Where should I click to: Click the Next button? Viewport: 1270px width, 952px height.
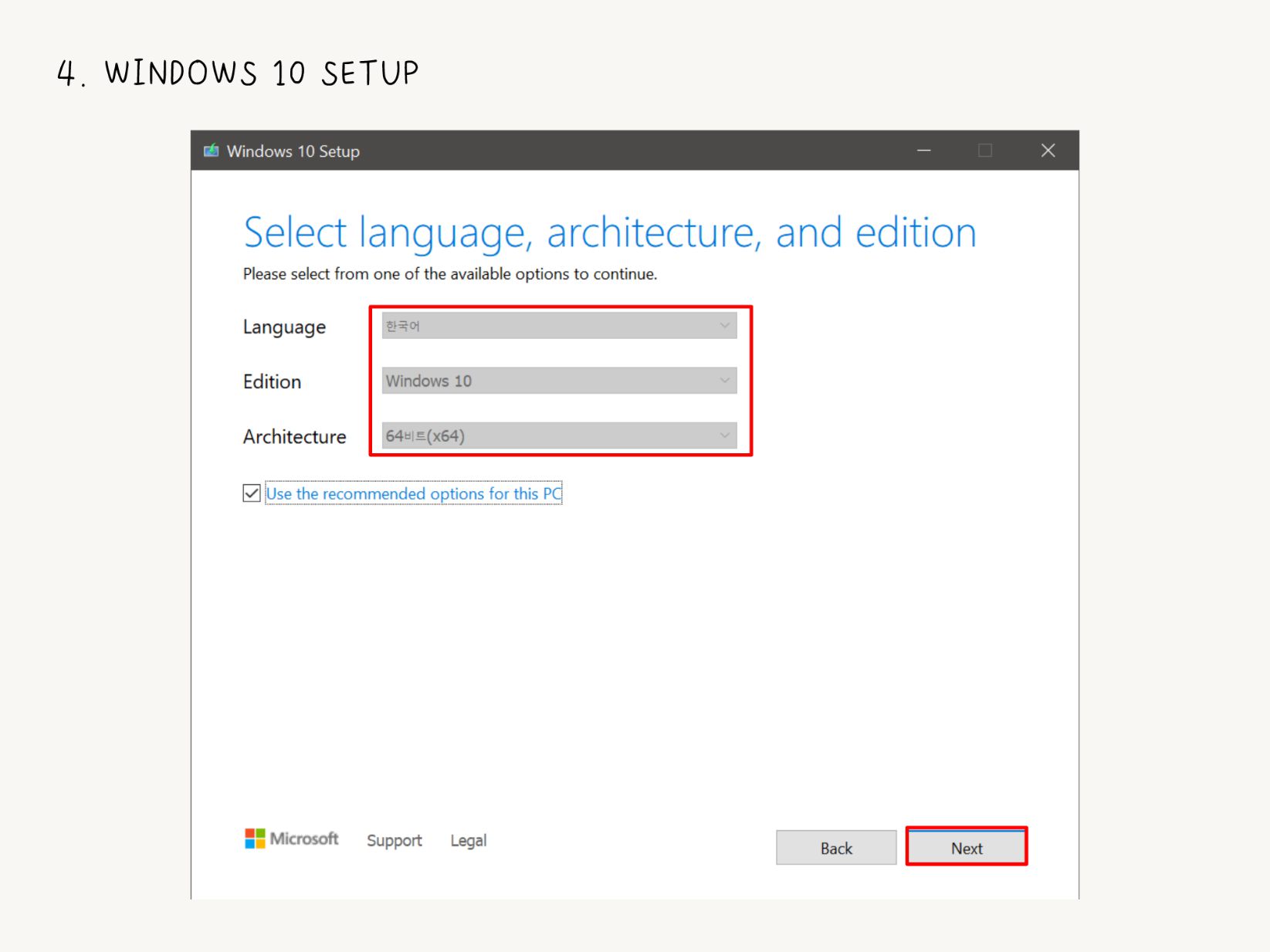click(x=967, y=848)
